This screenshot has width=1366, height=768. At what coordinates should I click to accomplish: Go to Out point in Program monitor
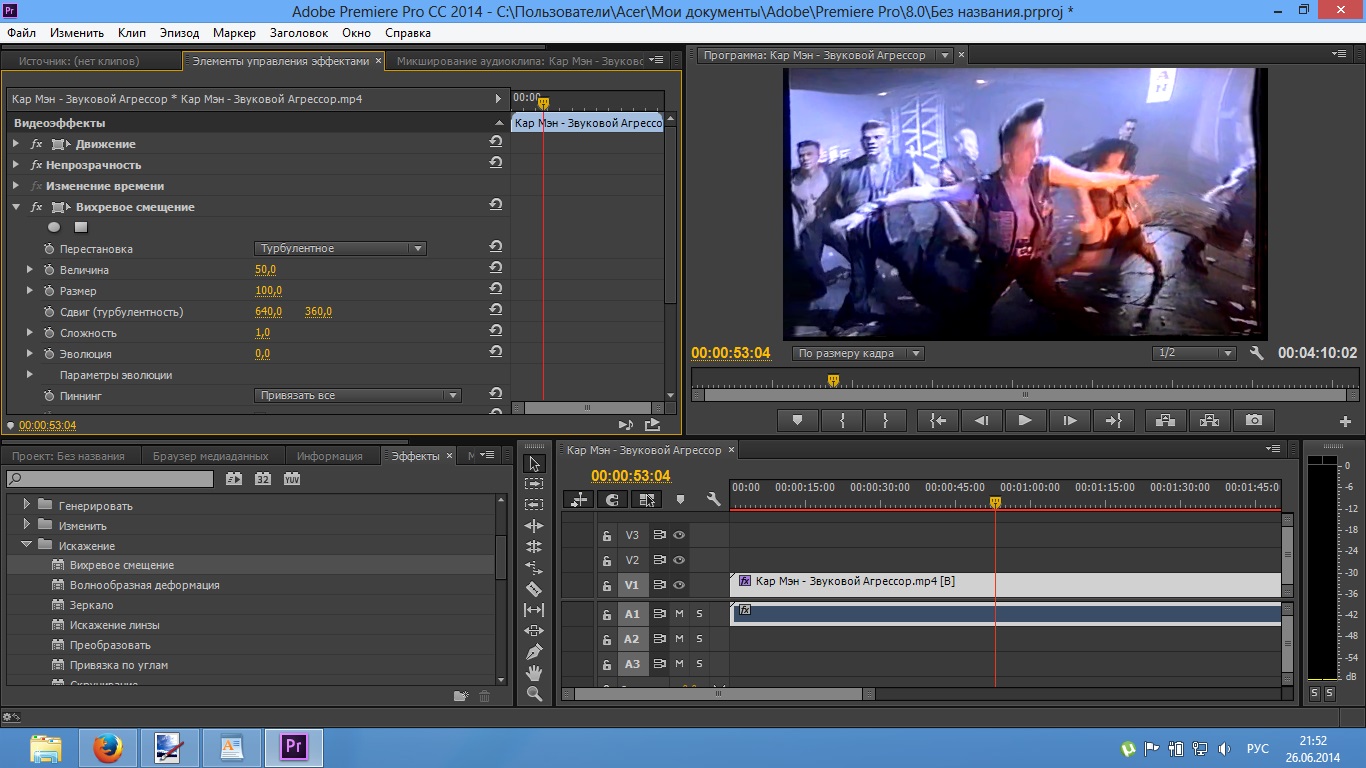click(1114, 421)
